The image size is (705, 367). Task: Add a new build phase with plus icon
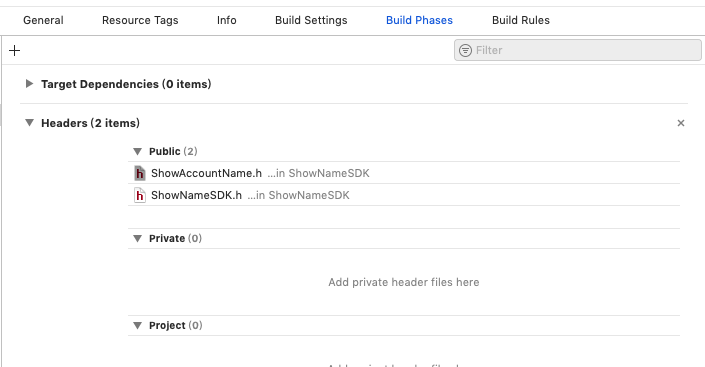point(14,50)
